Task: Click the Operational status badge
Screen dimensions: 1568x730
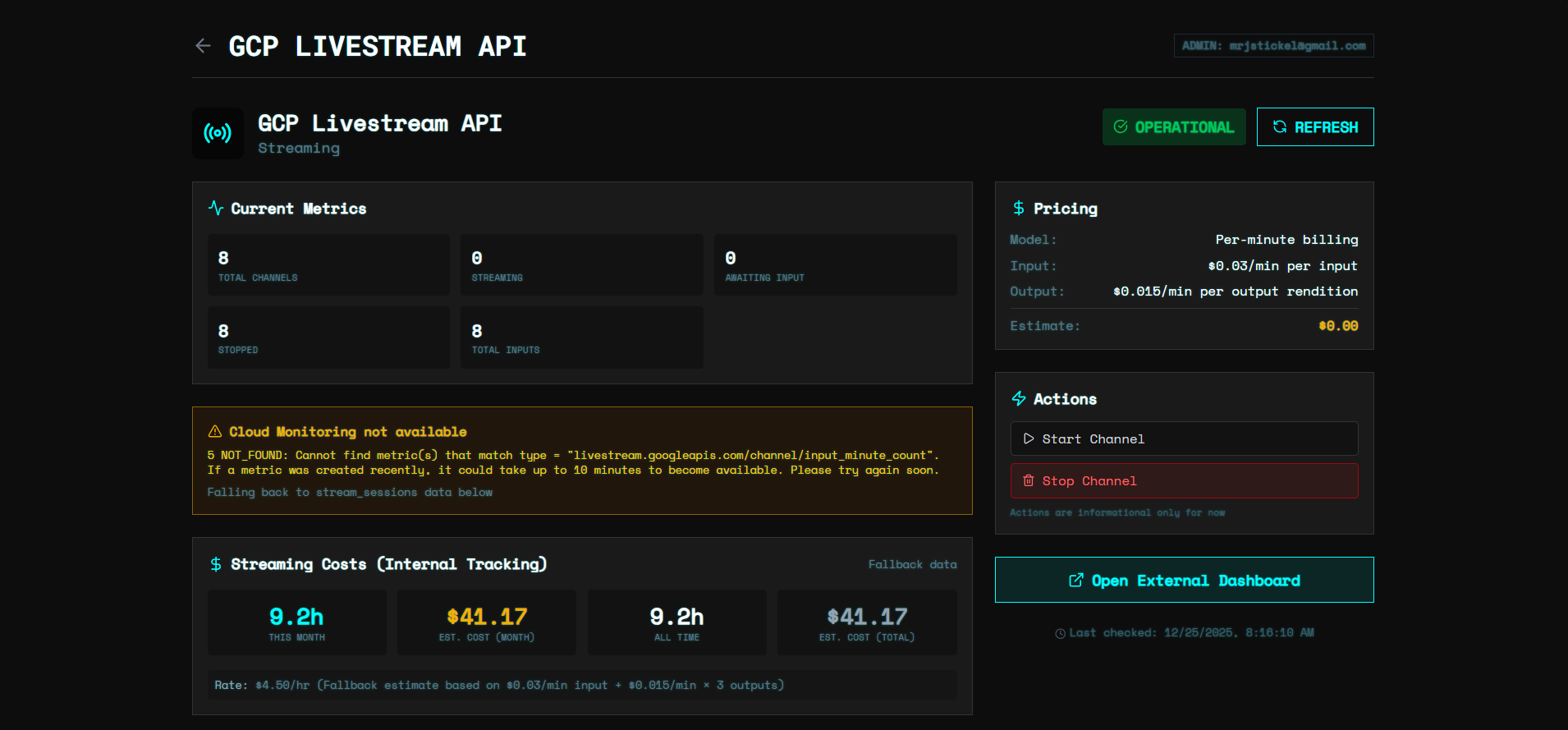Action: (1173, 127)
